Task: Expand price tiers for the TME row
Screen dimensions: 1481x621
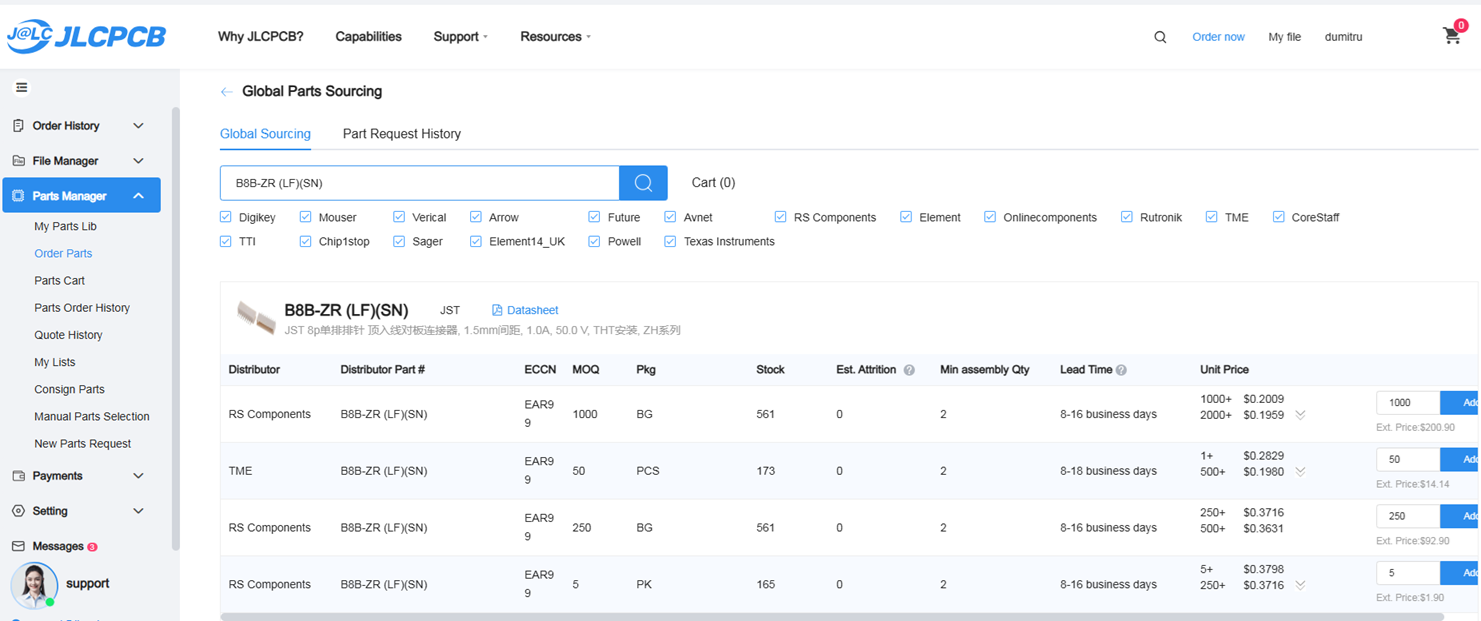Action: coord(1300,471)
